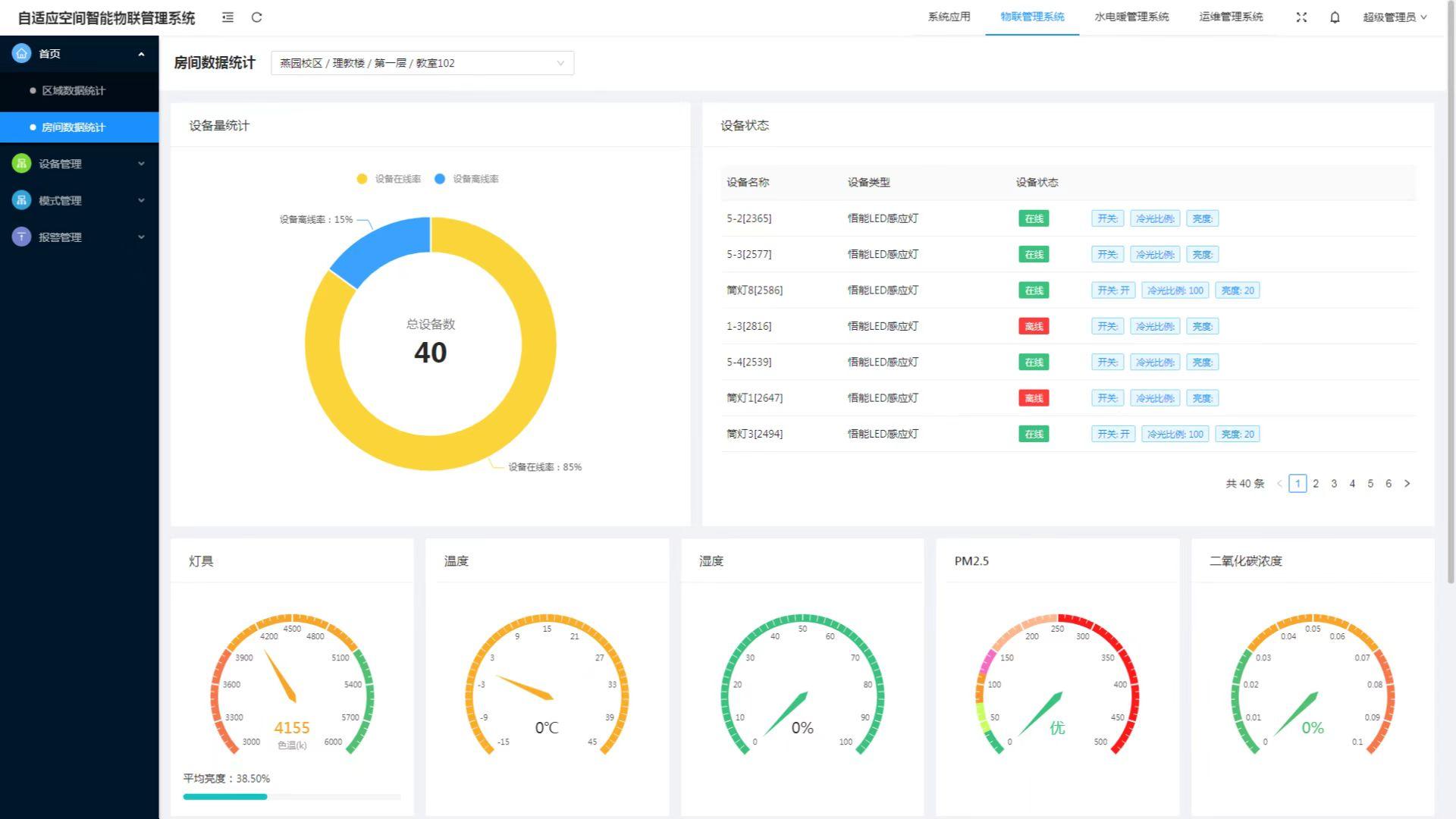
Task: Click the next page arrow in pagination
Action: [x=1407, y=484]
